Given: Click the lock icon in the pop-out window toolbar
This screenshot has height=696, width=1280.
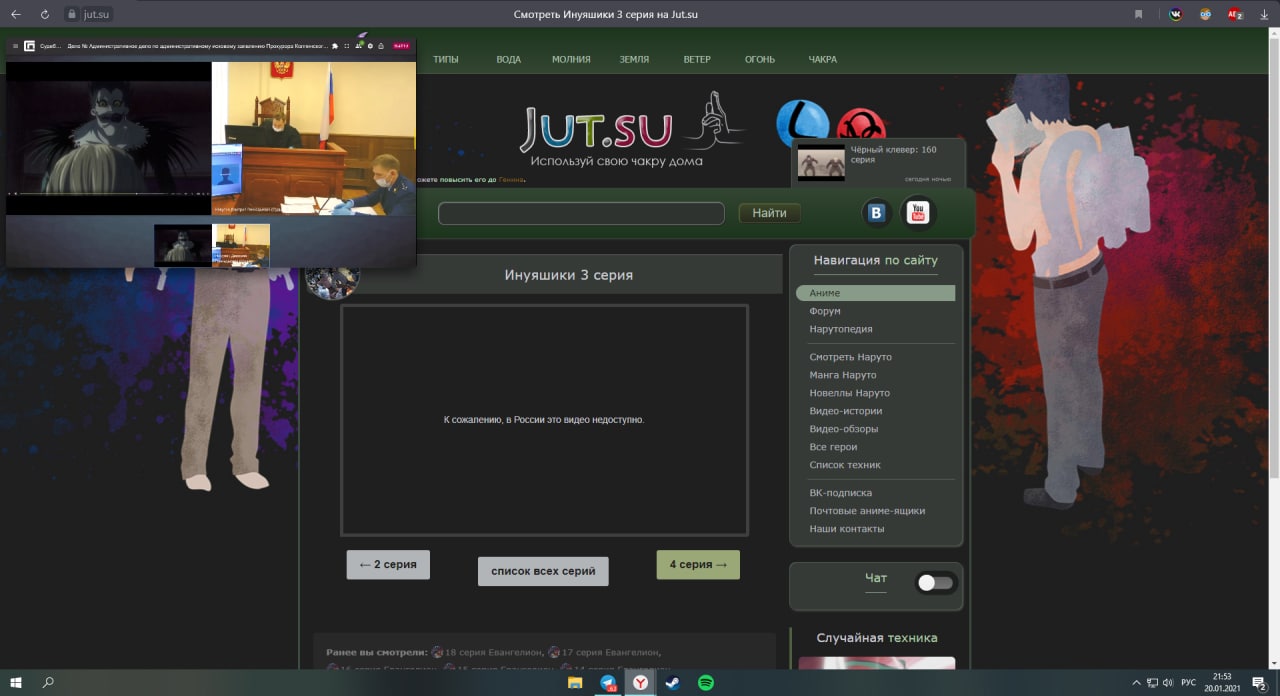Looking at the screenshot, I should (381, 46).
